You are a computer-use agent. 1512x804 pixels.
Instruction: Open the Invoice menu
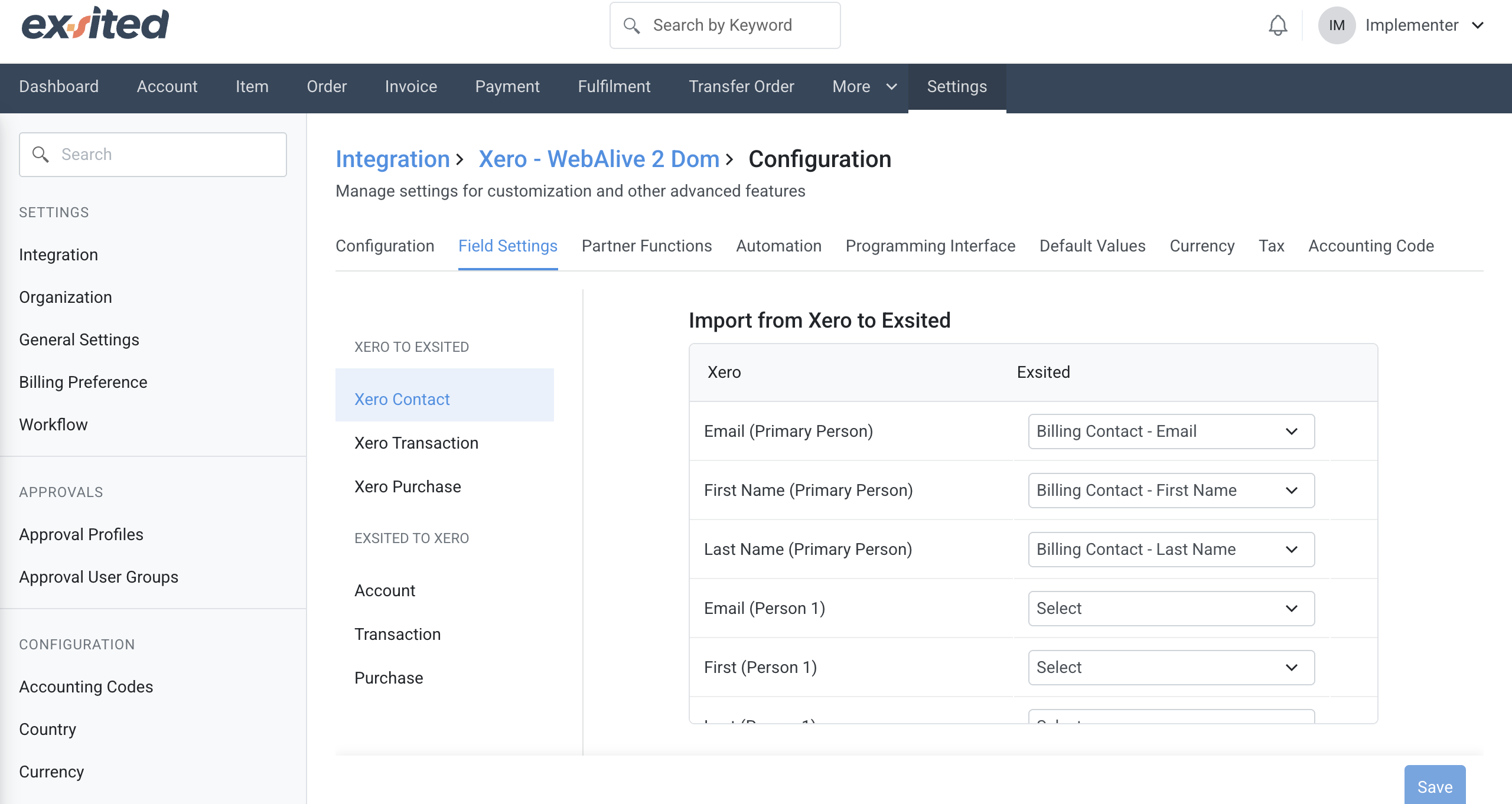pyautogui.click(x=411, y=87)
